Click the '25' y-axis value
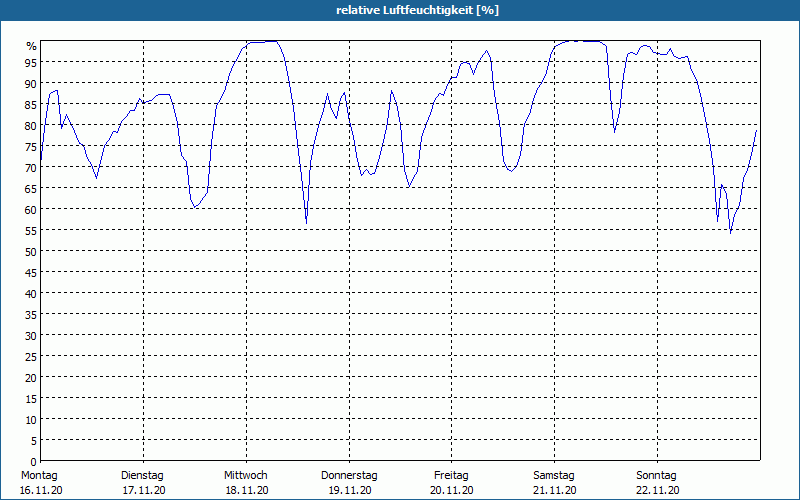The image size is (800, 500). pos(31,357)
